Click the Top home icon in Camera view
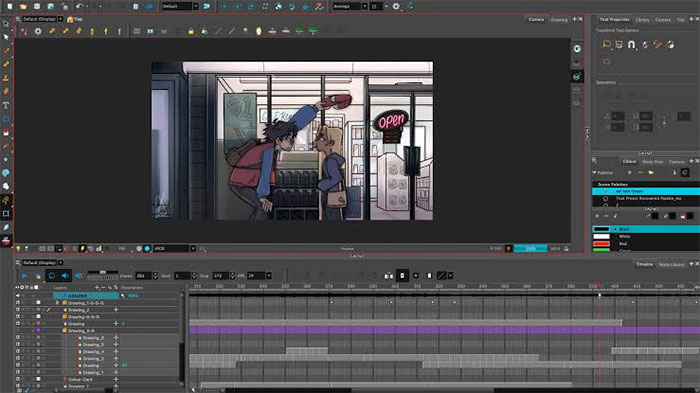700x393 pixels. (x=70, y=19)
